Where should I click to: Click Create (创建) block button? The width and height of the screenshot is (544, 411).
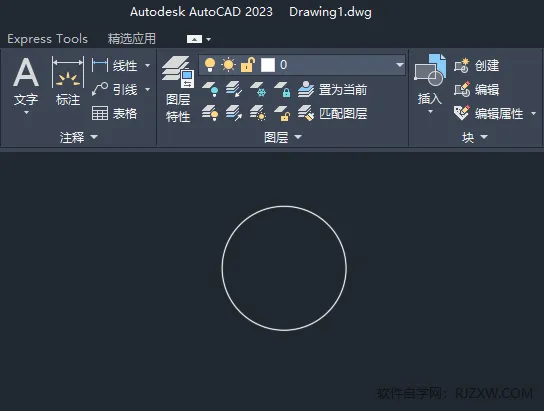click(476, 65)
